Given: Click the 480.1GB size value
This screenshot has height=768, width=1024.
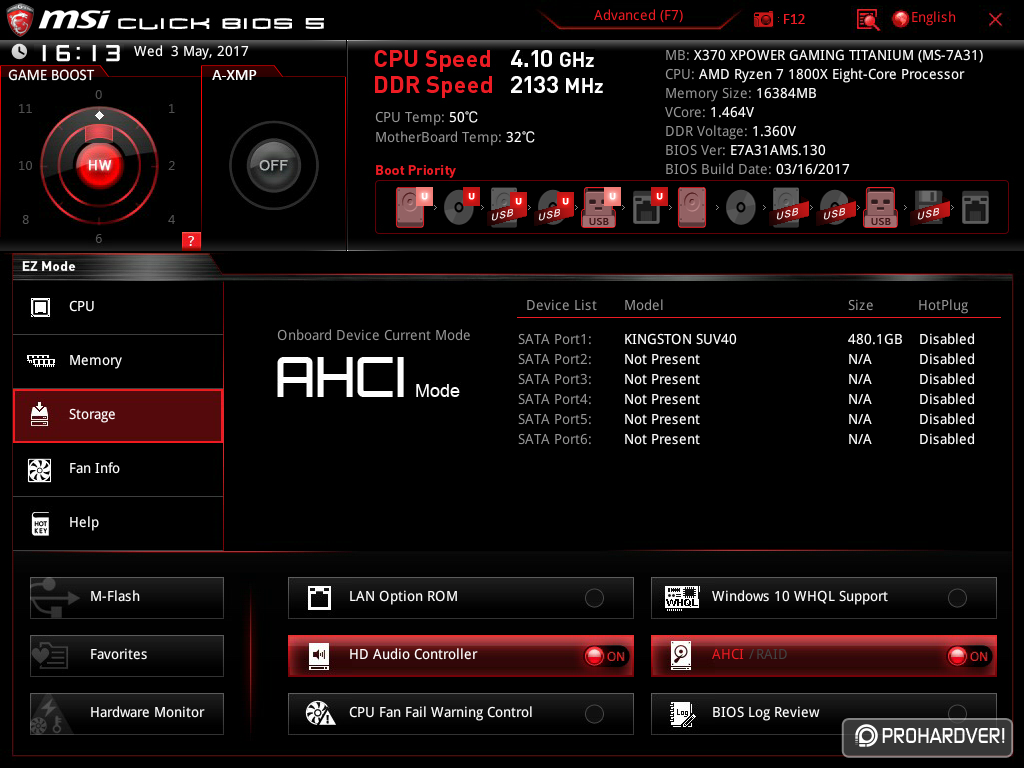Looking at the screenshot, I should click(875, 340).
